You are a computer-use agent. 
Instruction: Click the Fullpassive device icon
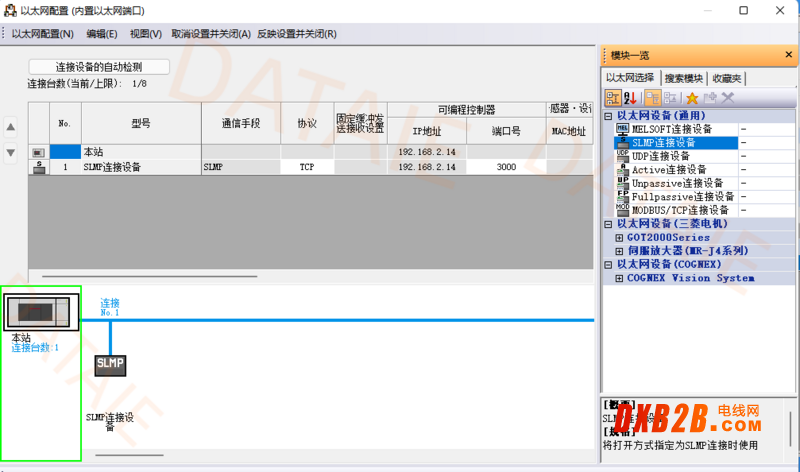click(x=622, y=197)
